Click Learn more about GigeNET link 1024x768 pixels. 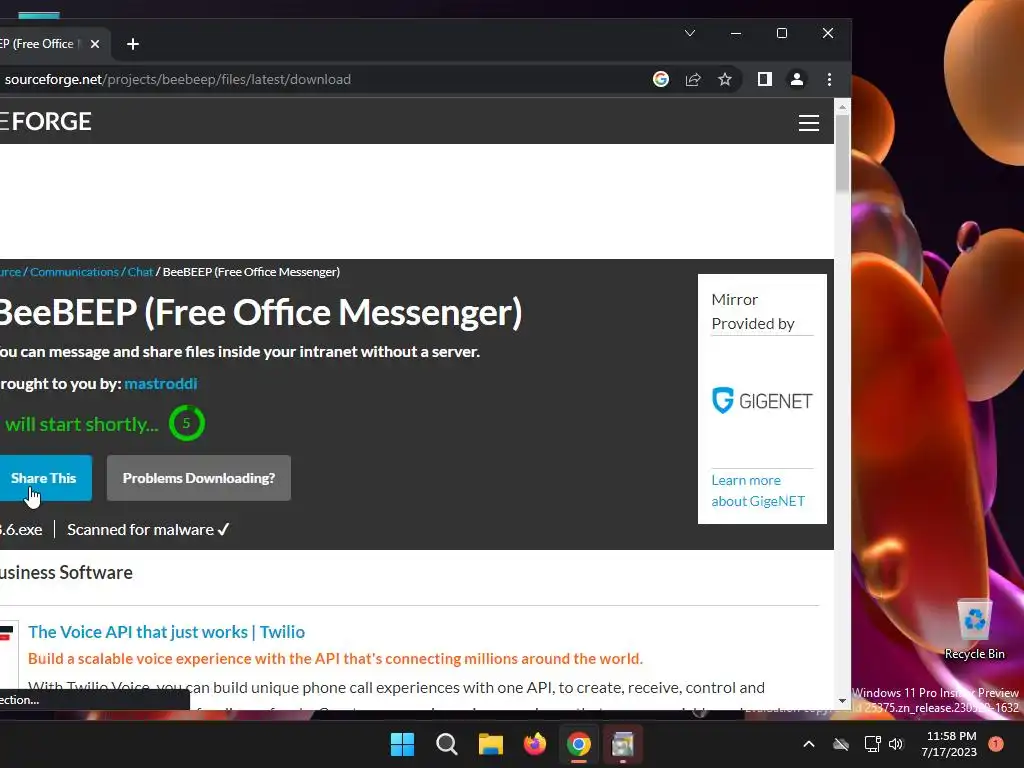click(x=758, y=490)
